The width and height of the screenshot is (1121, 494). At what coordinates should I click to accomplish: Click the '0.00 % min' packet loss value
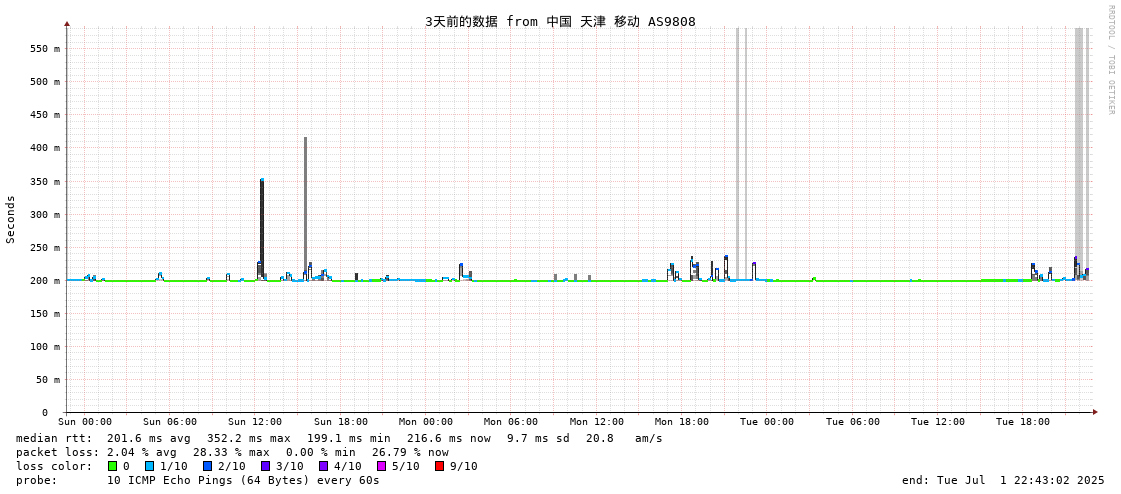point(320,453)
